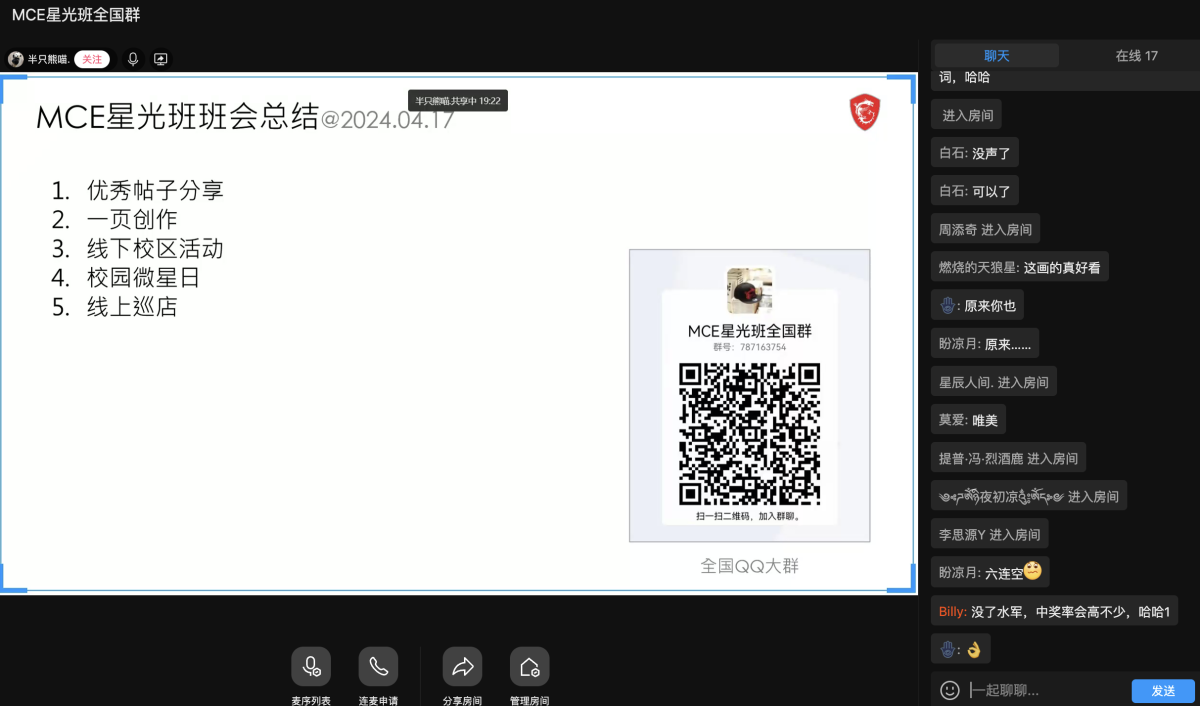Send chat message with 发送 button
Screen dimensions: 1200x706
pyautogui.click(x=1163, y=691)
